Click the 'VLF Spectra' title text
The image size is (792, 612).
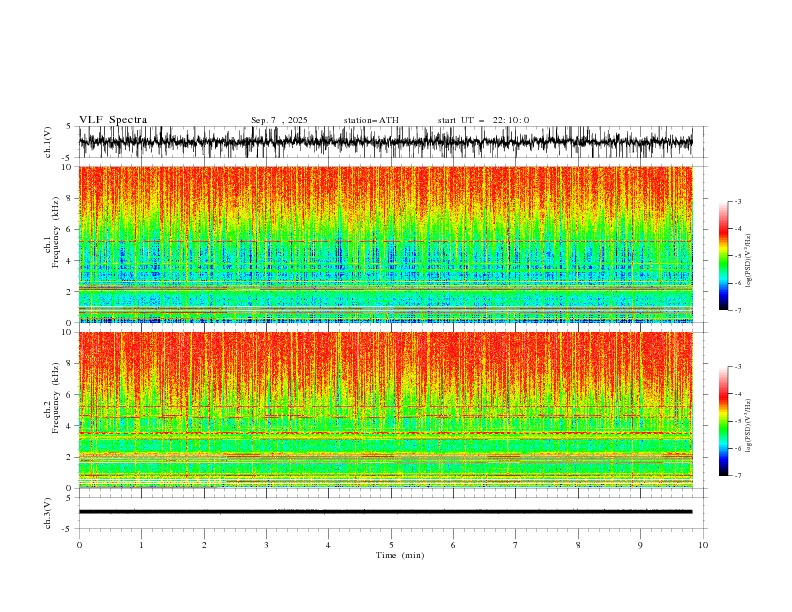[113, 120]
